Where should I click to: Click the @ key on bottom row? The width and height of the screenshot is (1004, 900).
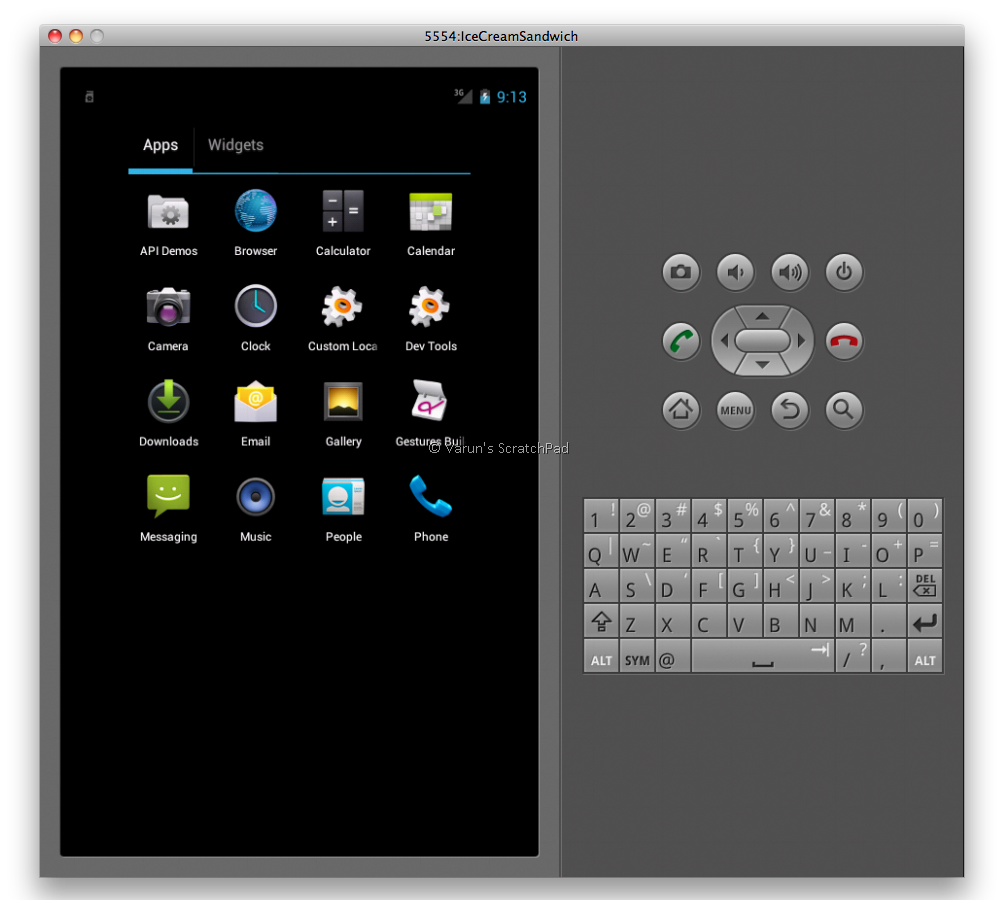click(x=673, y=656)
